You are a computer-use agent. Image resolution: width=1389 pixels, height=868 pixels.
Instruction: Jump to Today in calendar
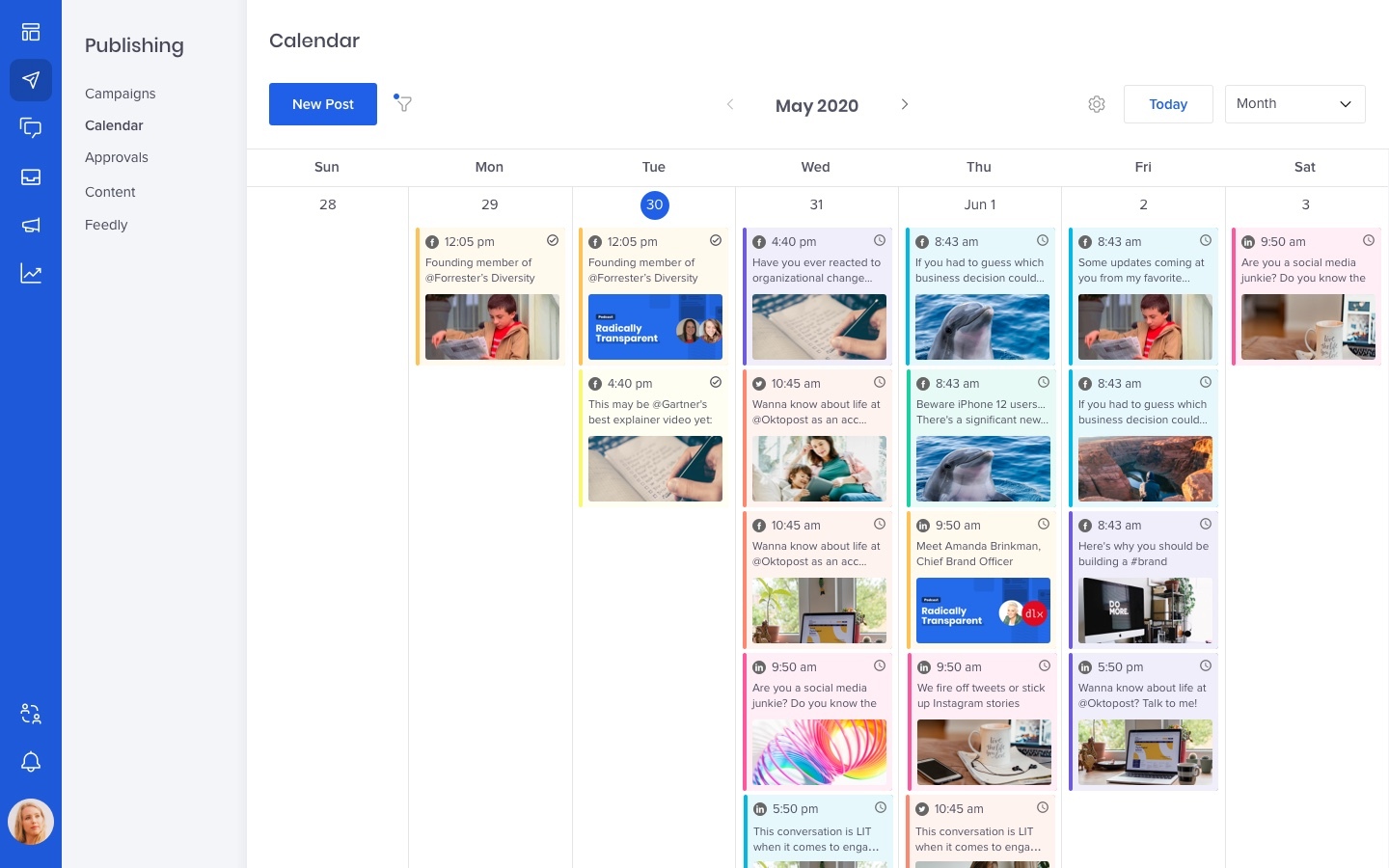click(x=1168, y=104)
